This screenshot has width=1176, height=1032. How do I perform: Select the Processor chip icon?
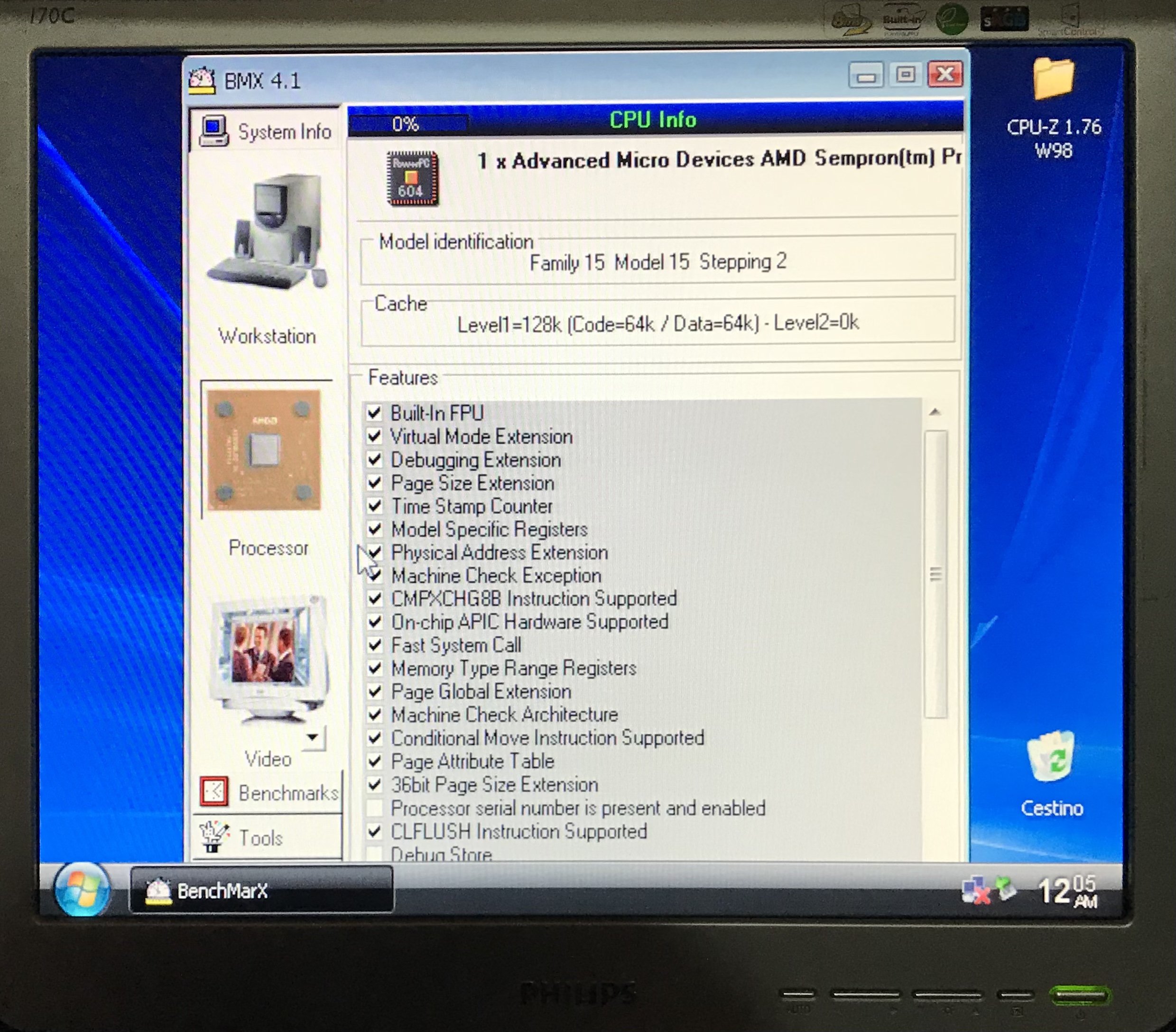click(x=263, y=450)
